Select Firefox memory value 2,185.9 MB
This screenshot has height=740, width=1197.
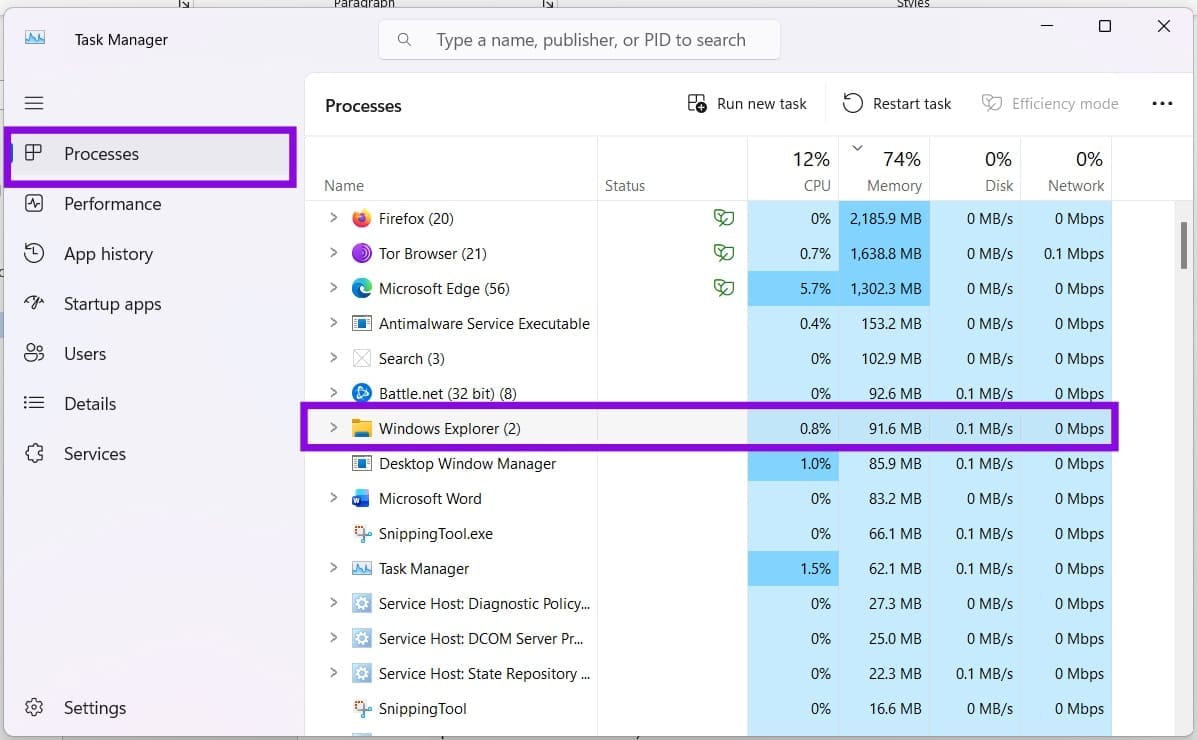point(885,218)
